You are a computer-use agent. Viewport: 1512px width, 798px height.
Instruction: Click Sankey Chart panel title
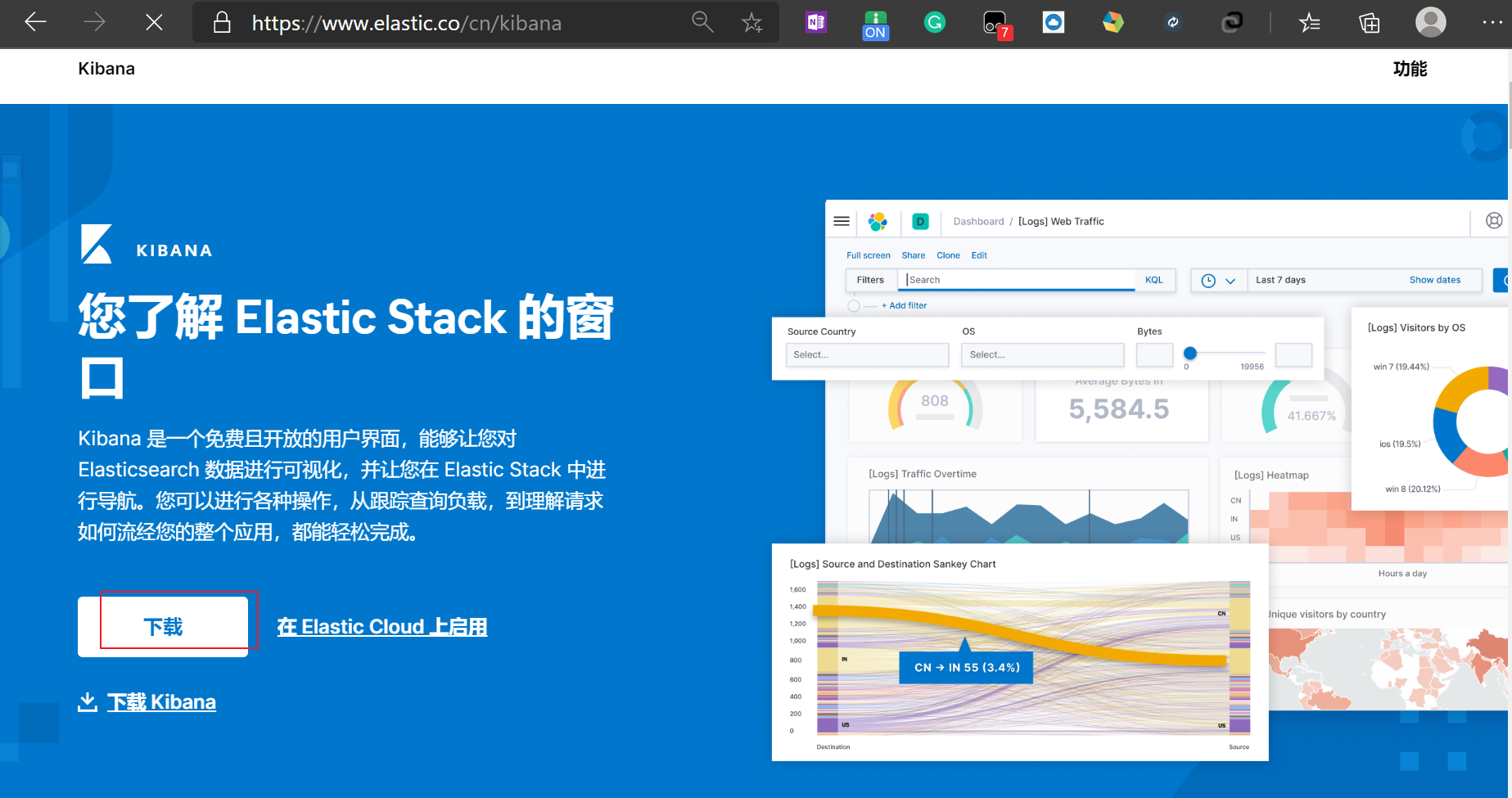[x=892, y=564]
